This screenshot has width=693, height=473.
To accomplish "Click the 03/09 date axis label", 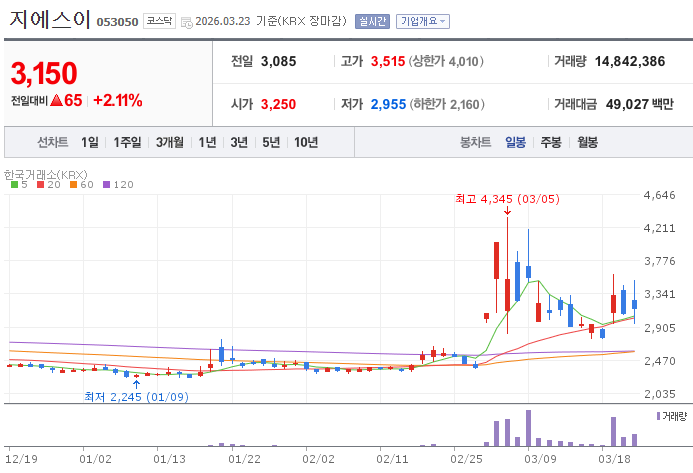I will click(x=540, y=459).
